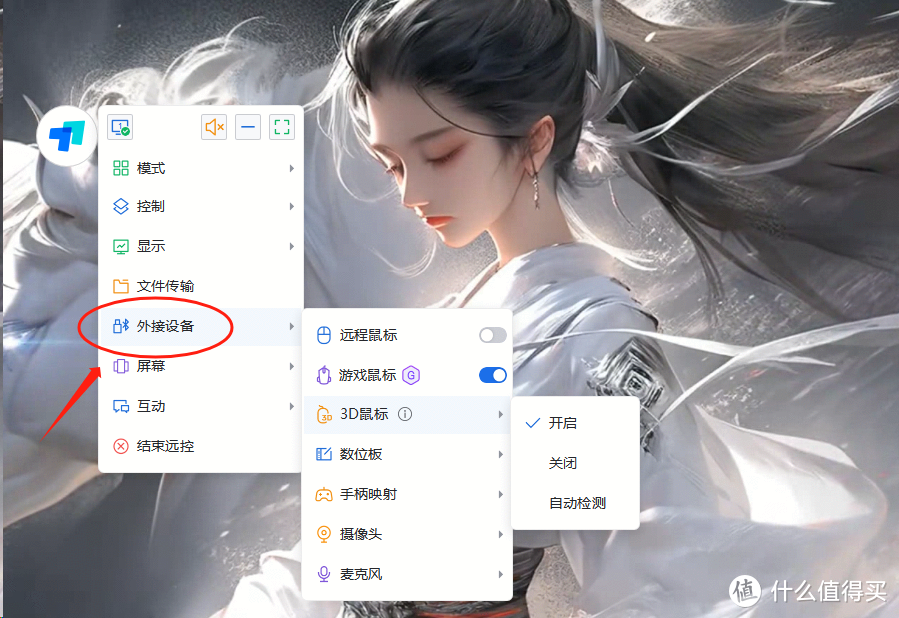Click the 数位板 tablet icon
Screen dimensions: 899x618
tap(324, 454)
